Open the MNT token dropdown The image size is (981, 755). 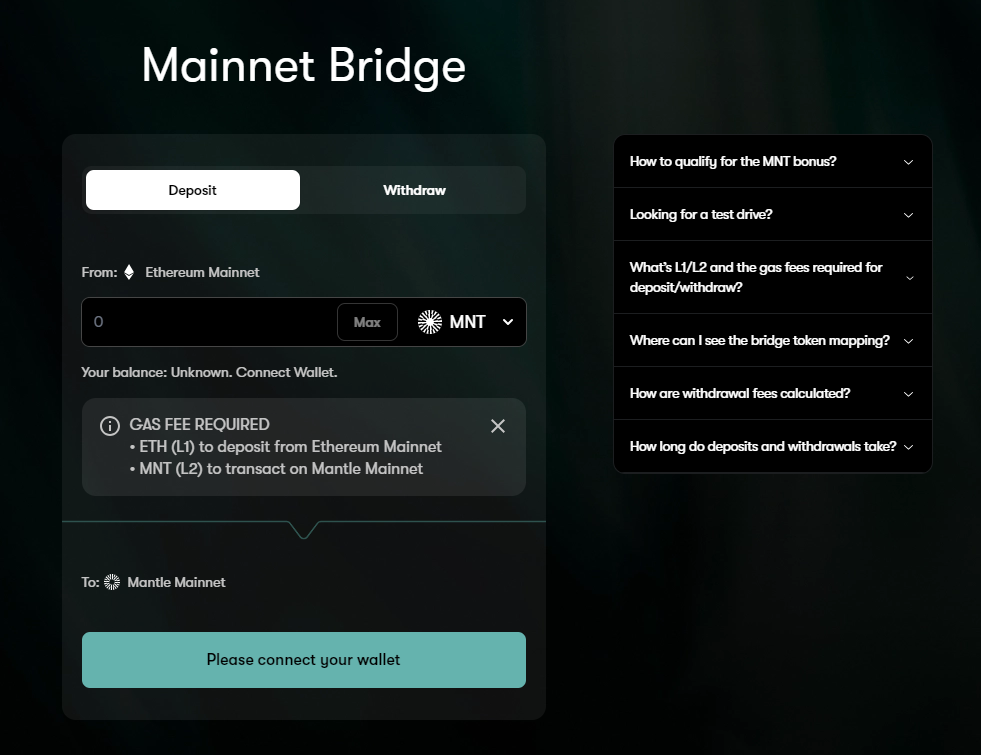pyautogui.click(x=507, y=322)
